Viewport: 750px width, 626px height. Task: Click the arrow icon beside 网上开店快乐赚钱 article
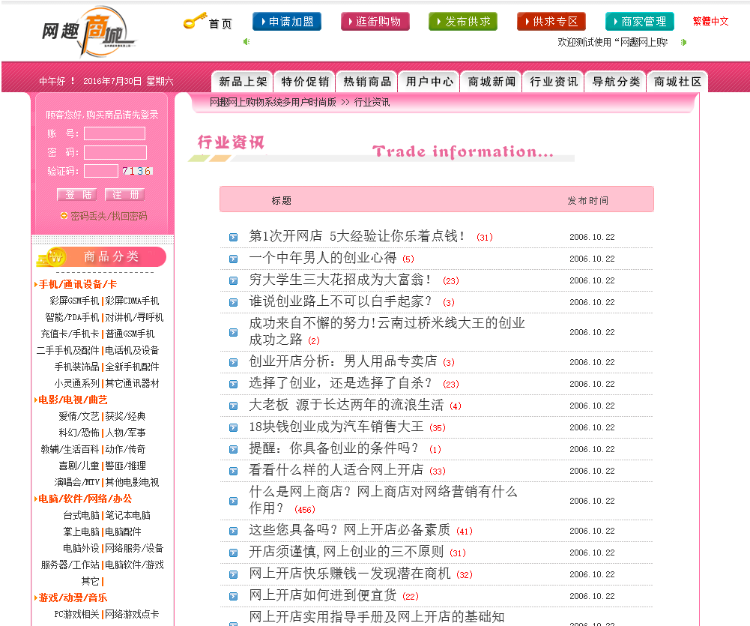tap(233, 574)
